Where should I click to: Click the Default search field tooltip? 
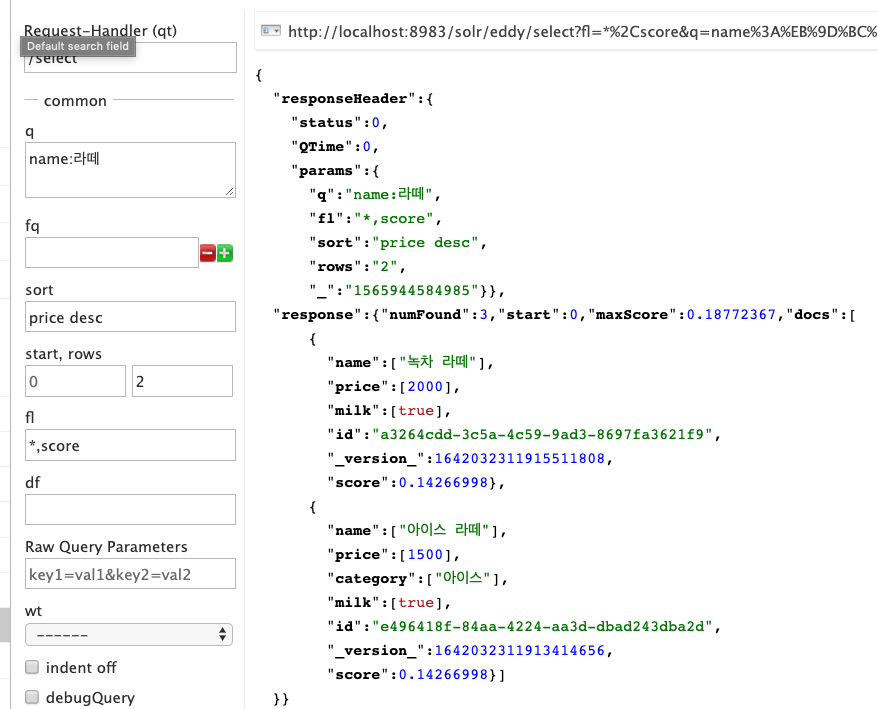[x=78, y=46]
